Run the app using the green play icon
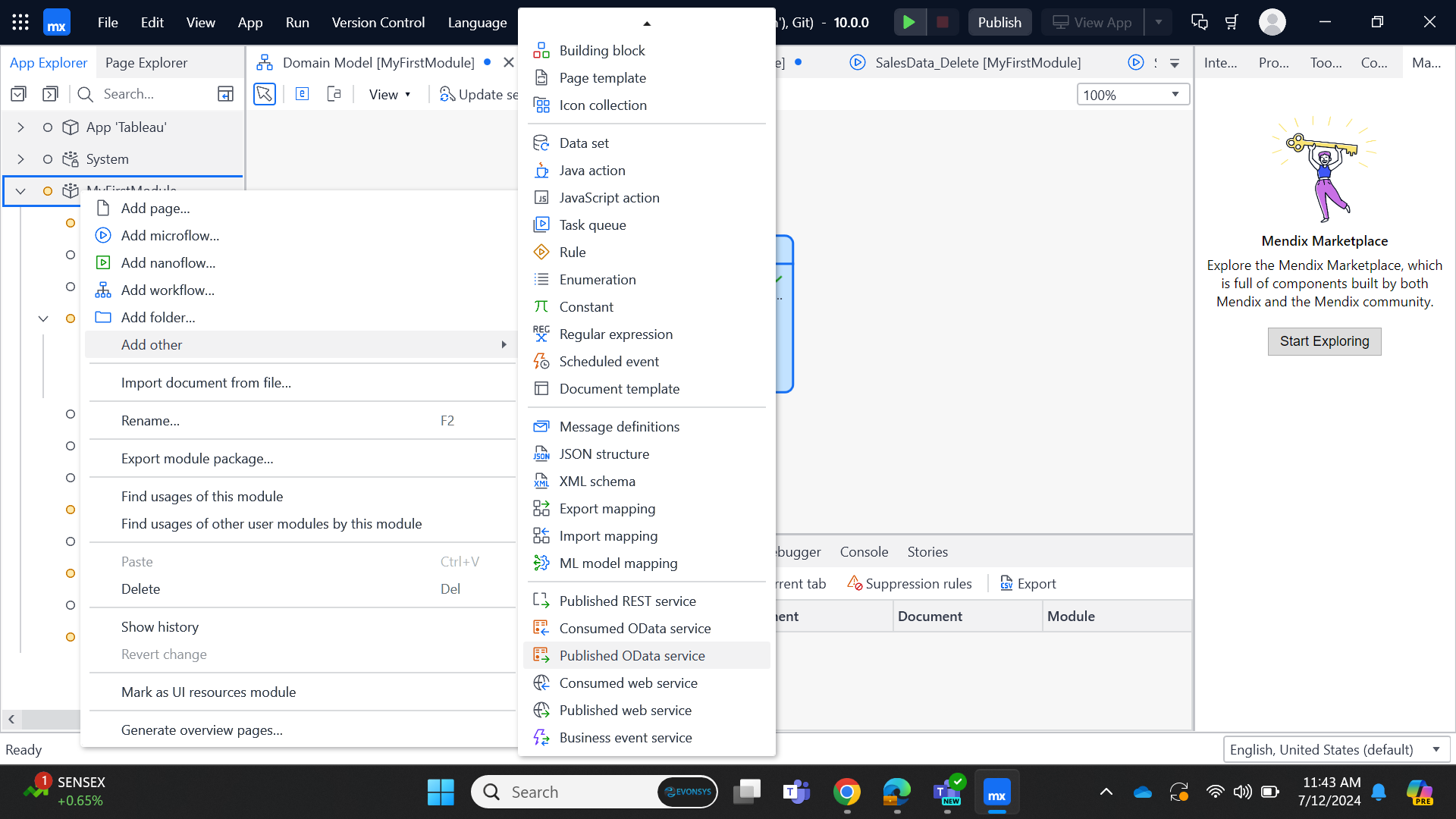The image size is (1456, 819). pos(909,22)
